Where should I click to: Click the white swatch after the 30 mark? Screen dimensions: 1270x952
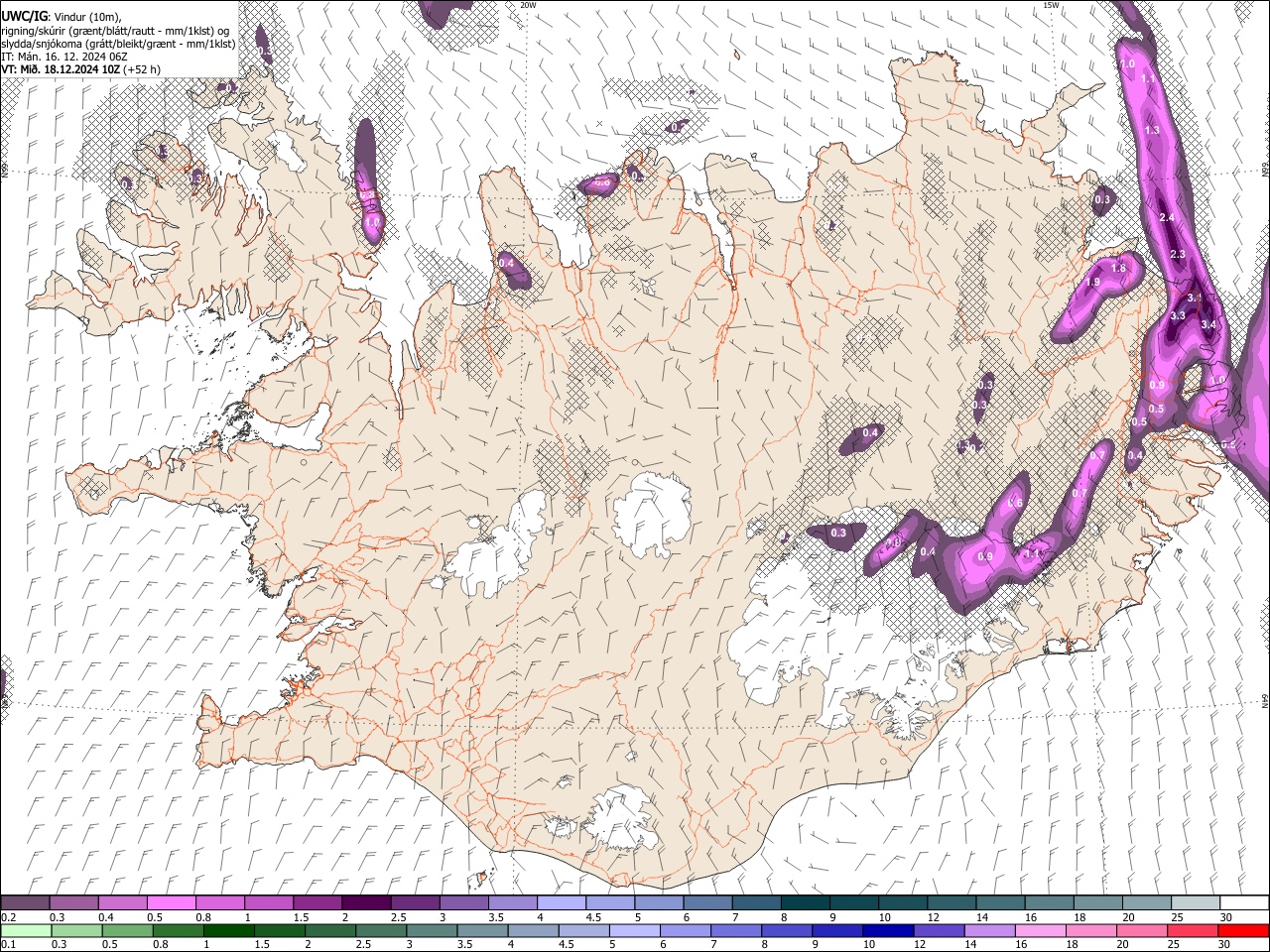click(1243, 903)
